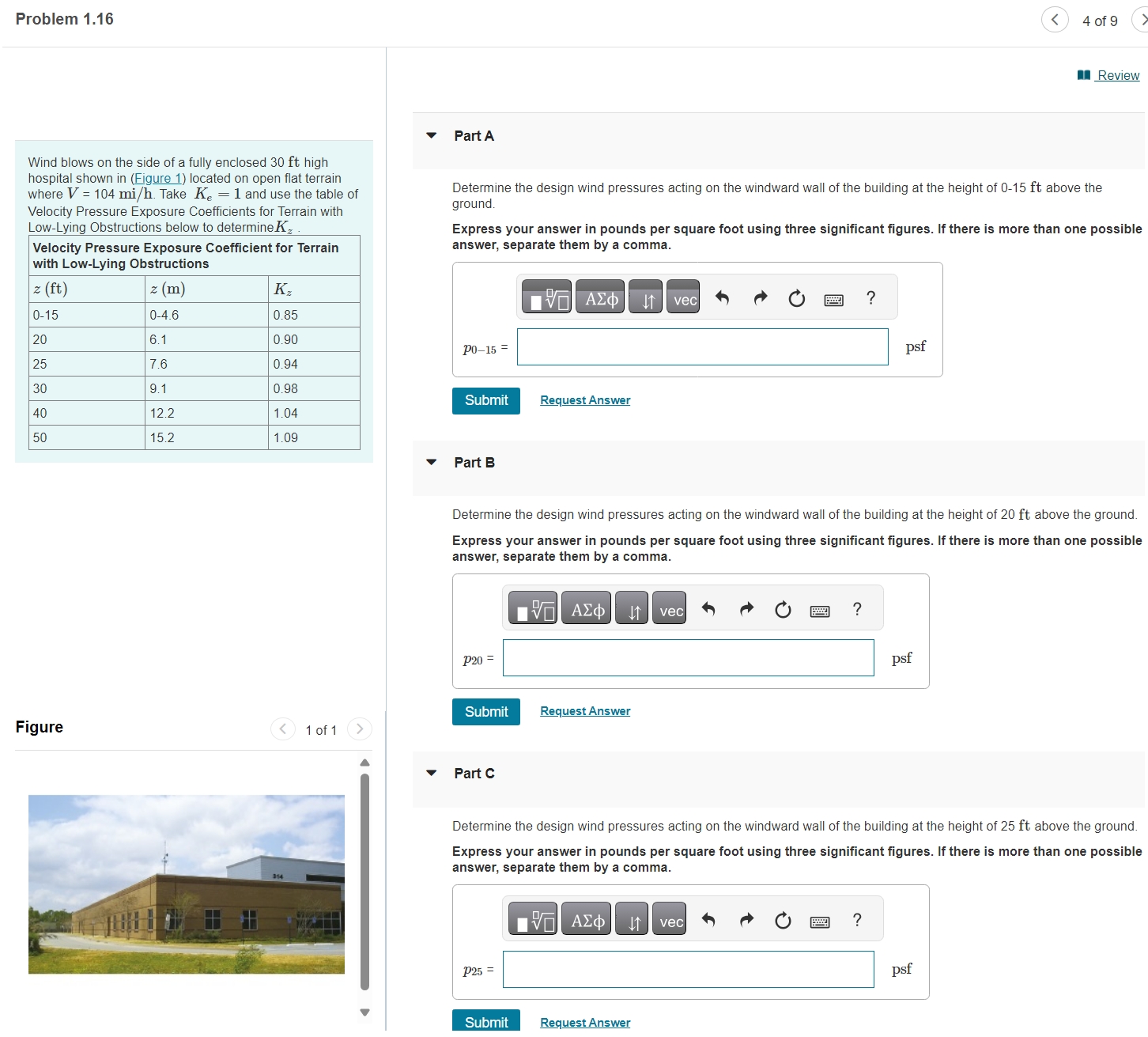Open templates button in Part A toolbar
Screen dimensions: 1148x1037
click(546, 297)
